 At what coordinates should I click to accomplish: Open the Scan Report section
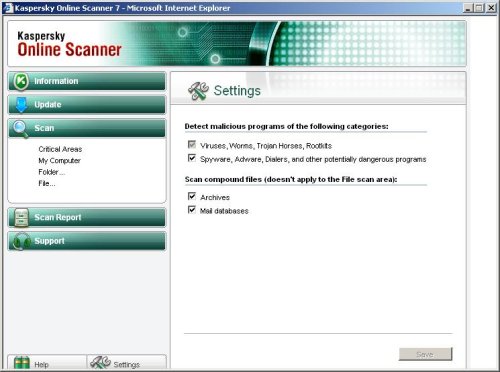(87, 217)
